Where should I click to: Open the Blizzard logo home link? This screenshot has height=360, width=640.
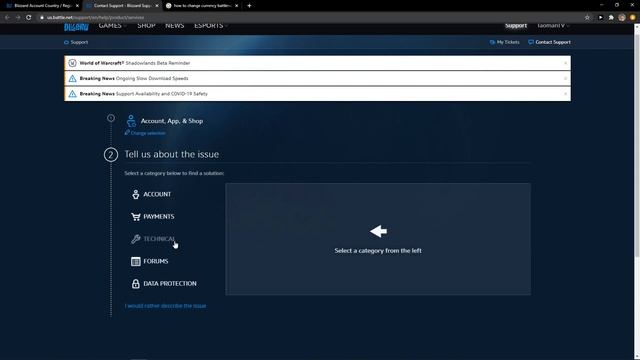[76, 27]
